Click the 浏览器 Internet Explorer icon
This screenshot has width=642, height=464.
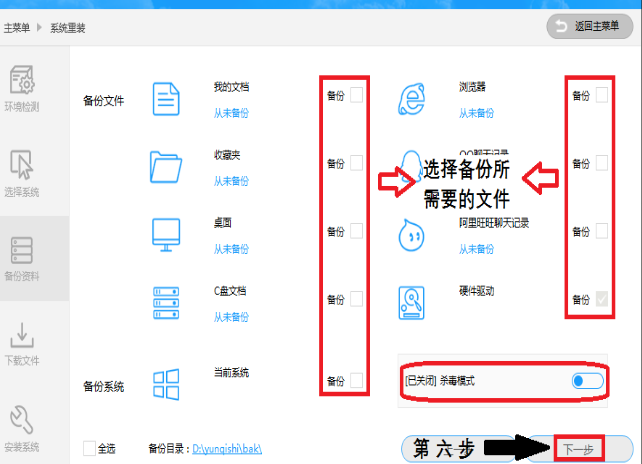pyautogui.click(x=411, y=99)
